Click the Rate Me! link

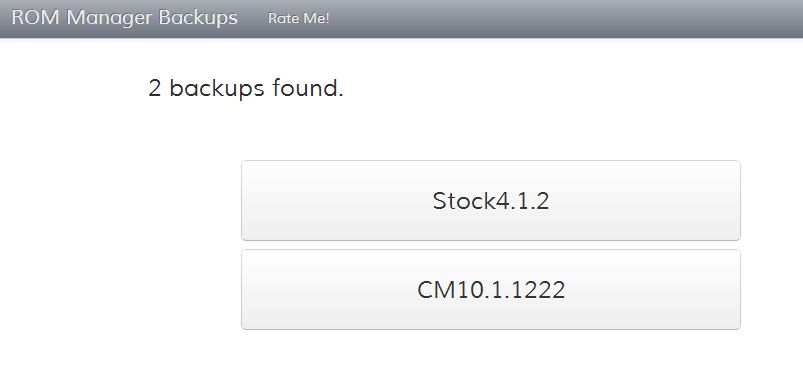click(299, 18)
